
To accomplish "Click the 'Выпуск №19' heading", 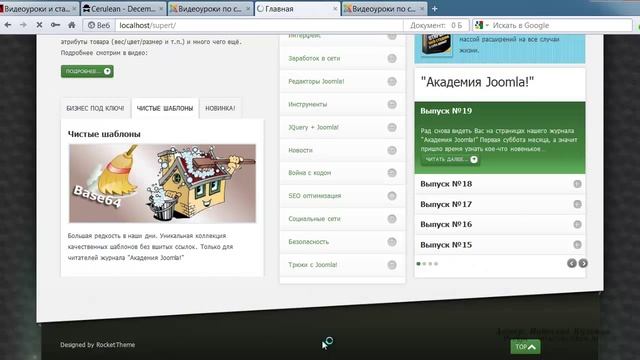I will (x=446, y=111).
